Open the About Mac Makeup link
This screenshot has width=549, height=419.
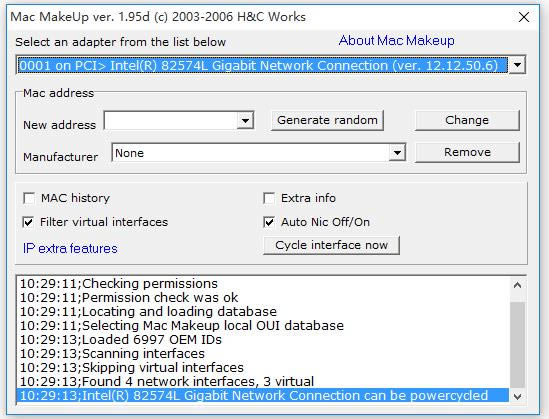[396, 41]
